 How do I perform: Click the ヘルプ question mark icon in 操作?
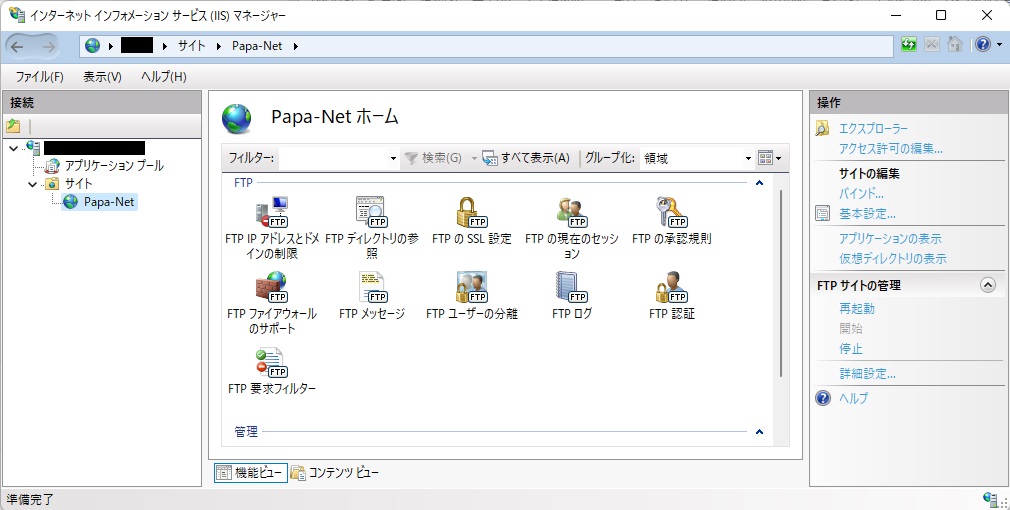point(823,398)
